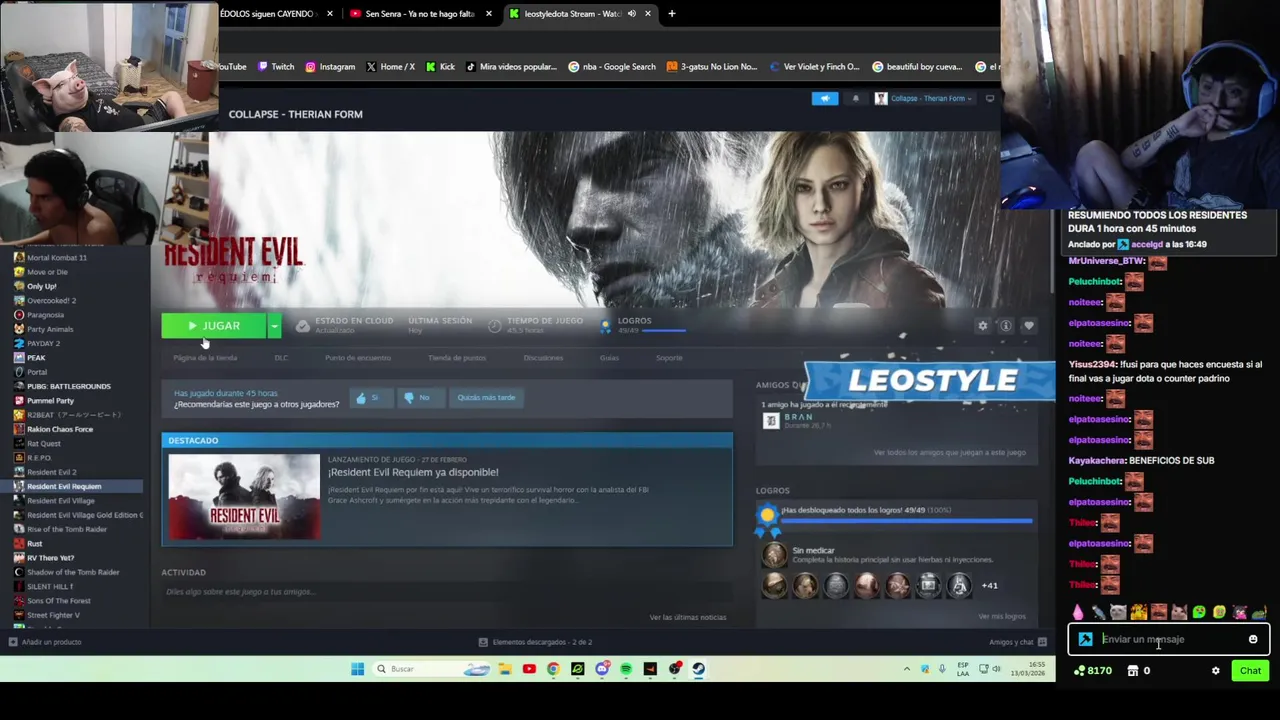Open the DLC tab

coord(281,358)
